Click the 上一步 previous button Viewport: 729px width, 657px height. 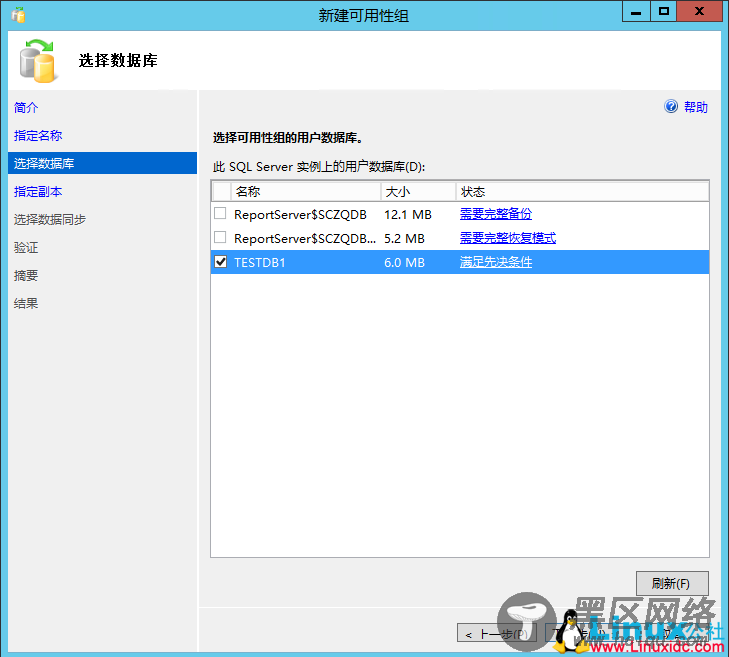pyautogui.click(x=497, y=634)
